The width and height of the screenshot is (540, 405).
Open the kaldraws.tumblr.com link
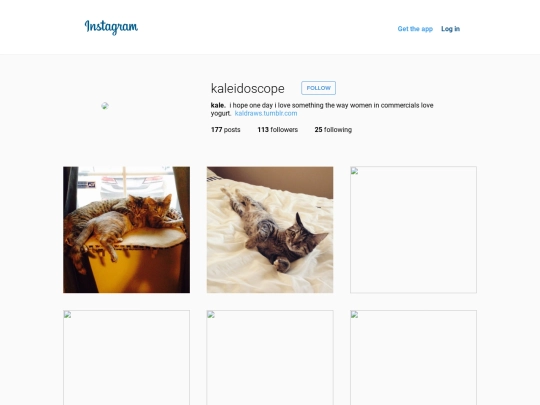266,113
